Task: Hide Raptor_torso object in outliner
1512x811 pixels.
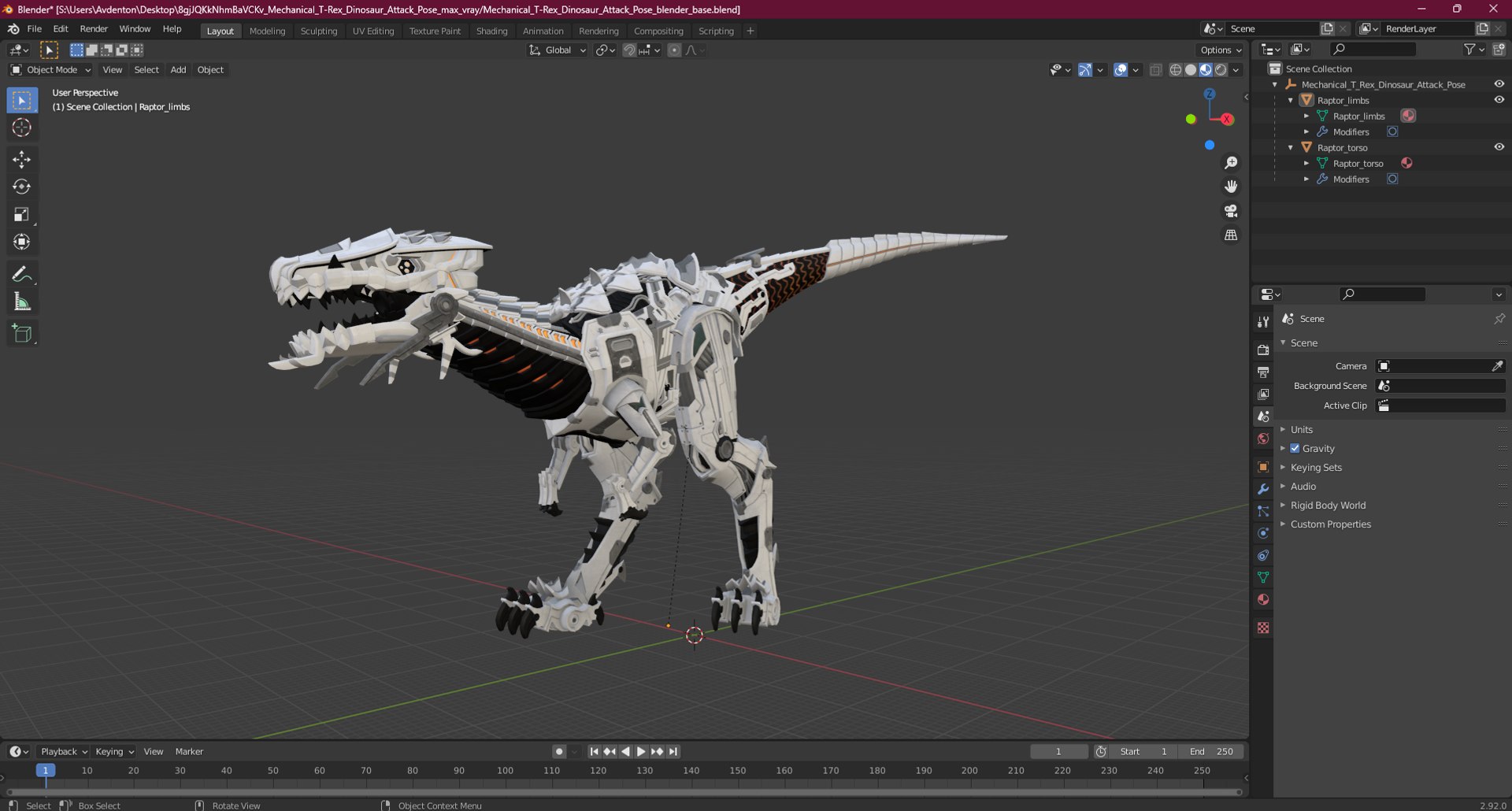Action: (1499, 147)
